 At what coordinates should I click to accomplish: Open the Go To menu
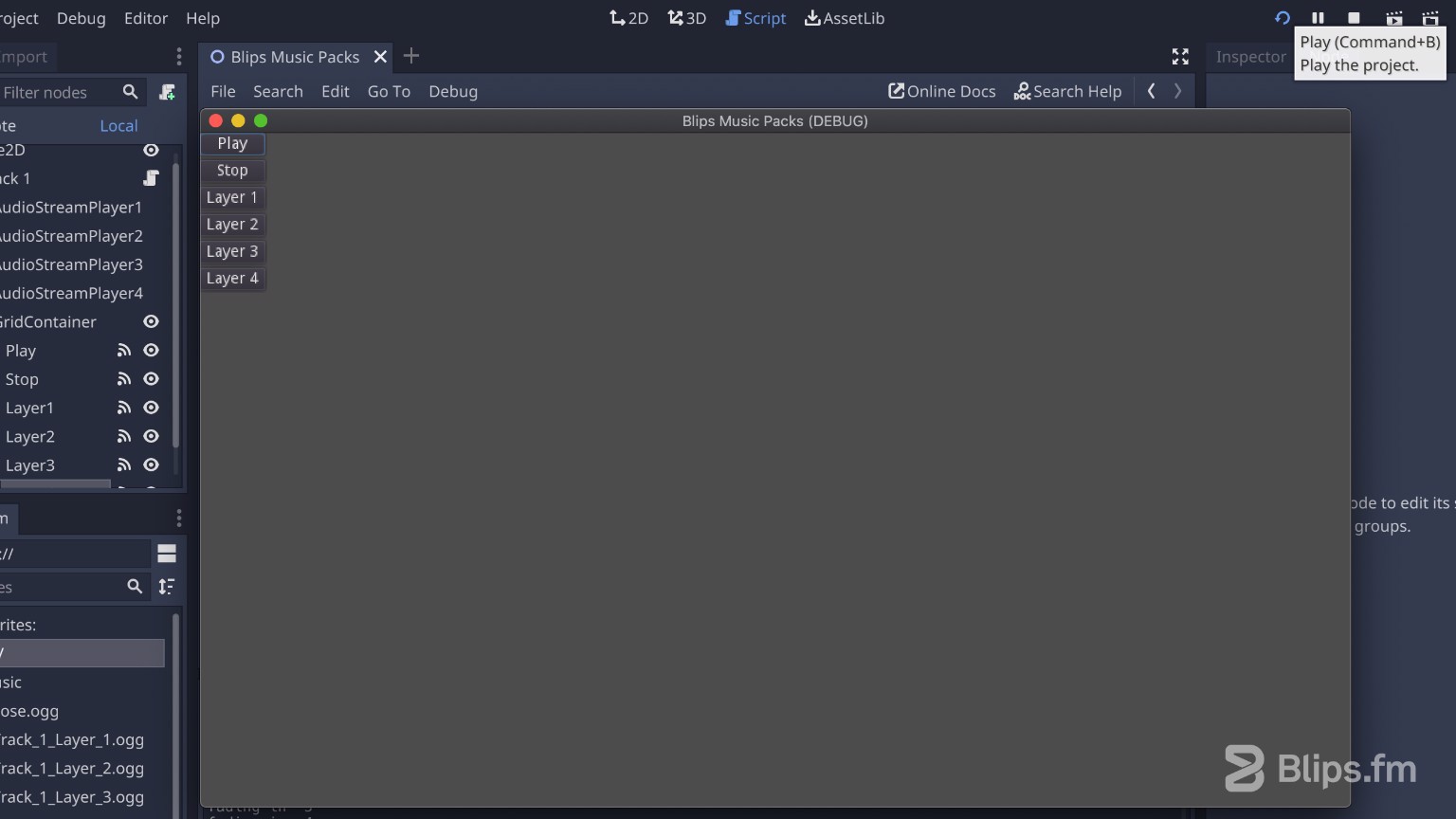click(x=389, y=91)
